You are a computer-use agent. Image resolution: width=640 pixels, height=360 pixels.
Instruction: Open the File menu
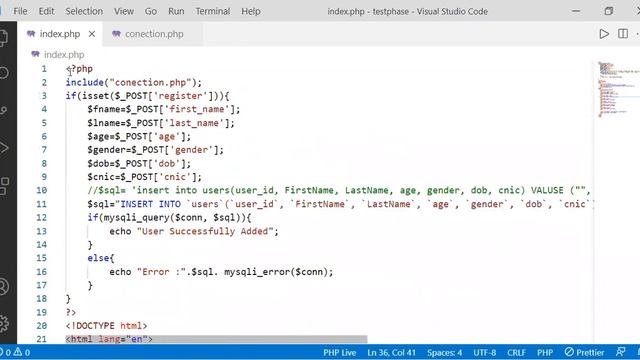point(20,11)
